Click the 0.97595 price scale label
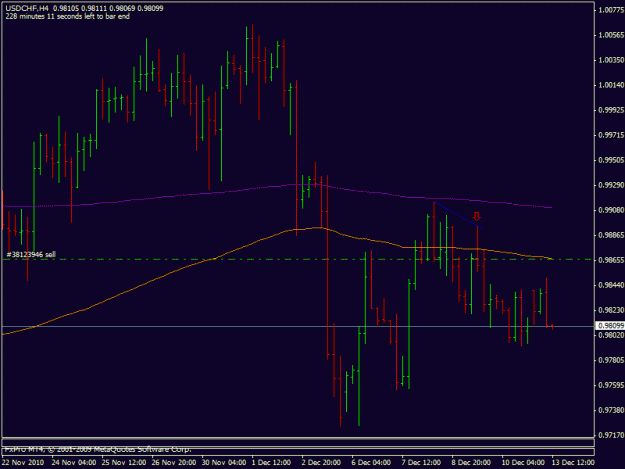This screenshot has height=469, width=625. (x=611, y=385)
